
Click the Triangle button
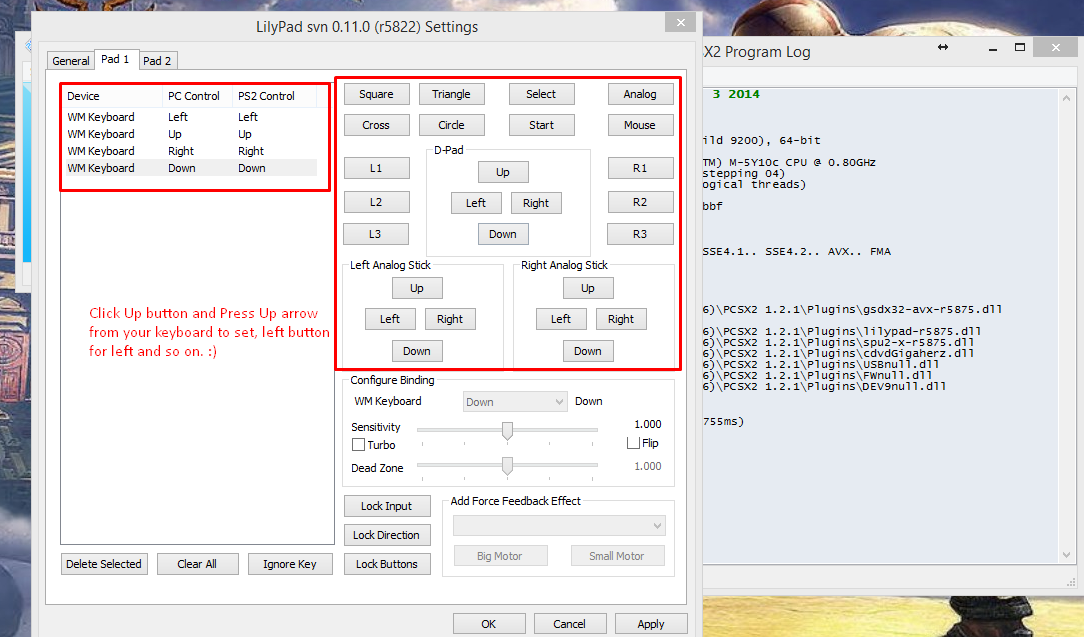pyautogui.click(x=451, y=94)
